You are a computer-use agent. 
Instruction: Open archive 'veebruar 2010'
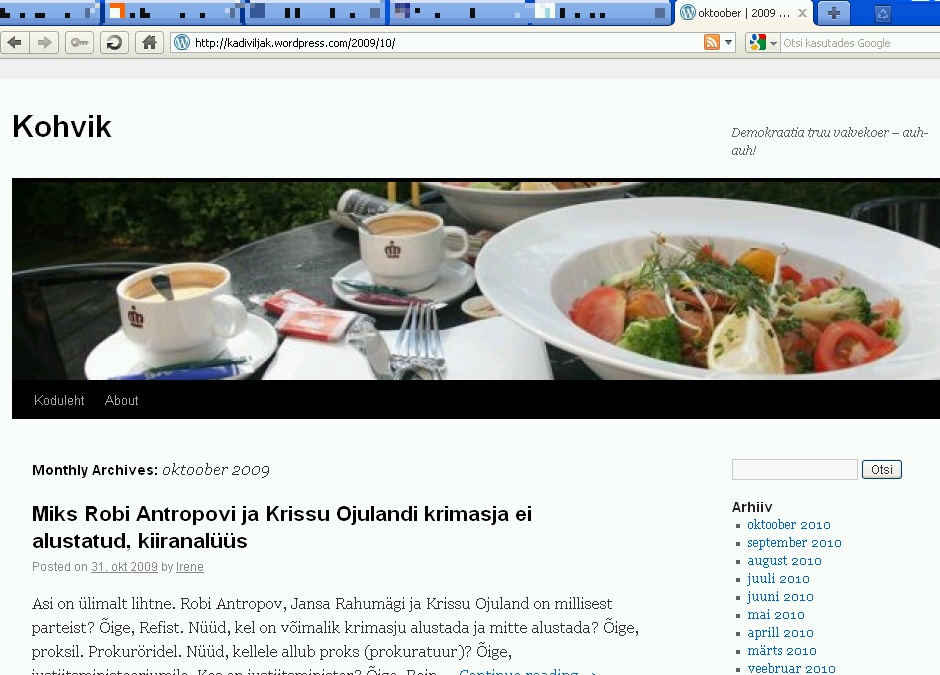(791, 668)
